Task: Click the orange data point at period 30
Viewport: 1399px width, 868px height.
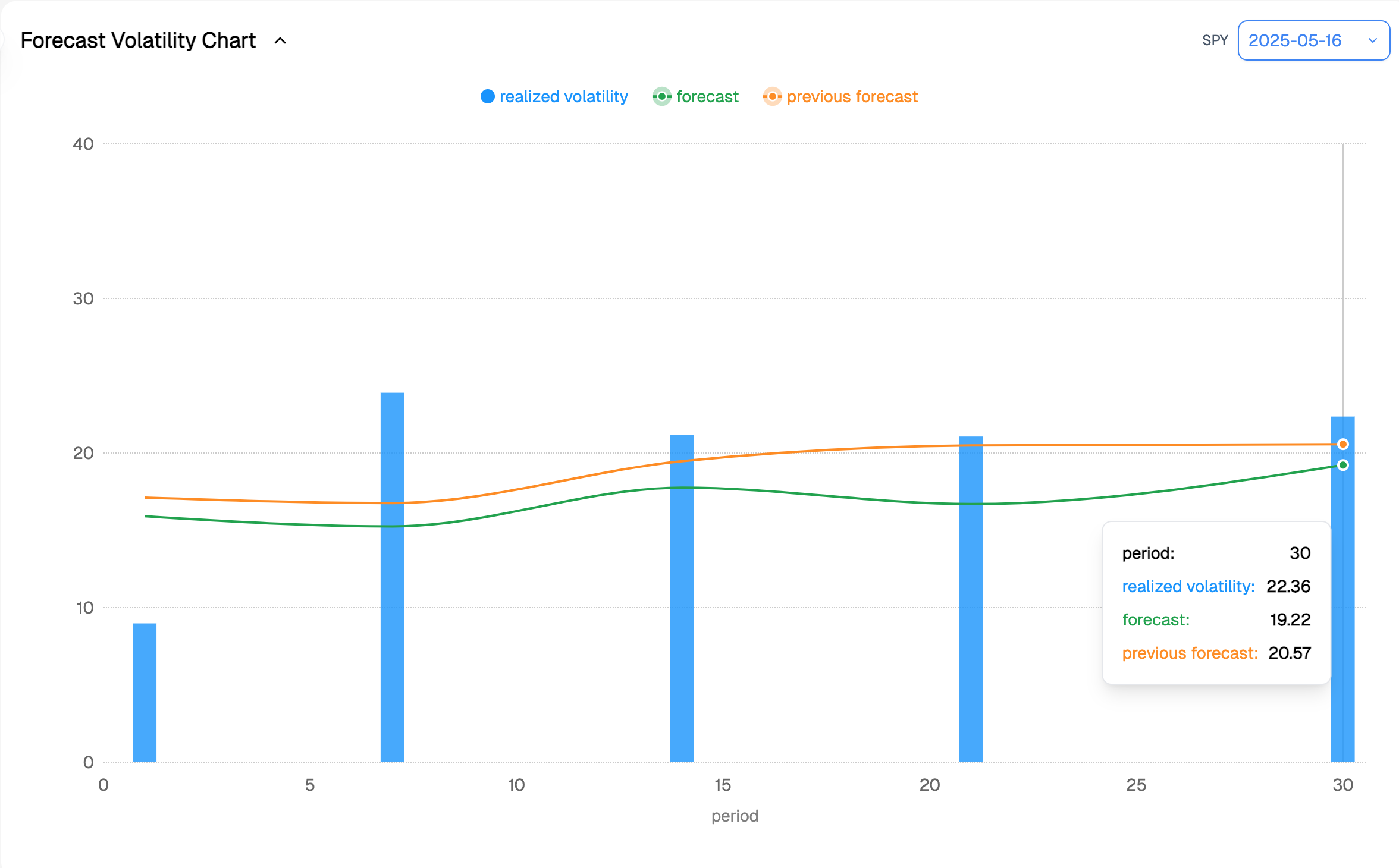Action: (1342, 444)
